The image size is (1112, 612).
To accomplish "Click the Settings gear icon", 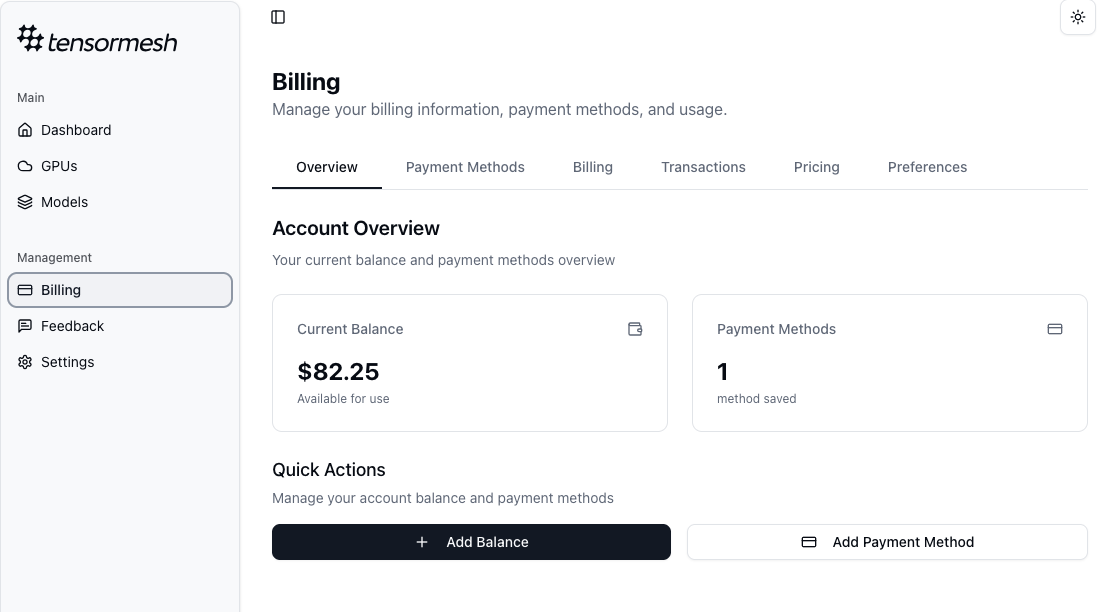I will pyautogui.click(x=24, y=362).
